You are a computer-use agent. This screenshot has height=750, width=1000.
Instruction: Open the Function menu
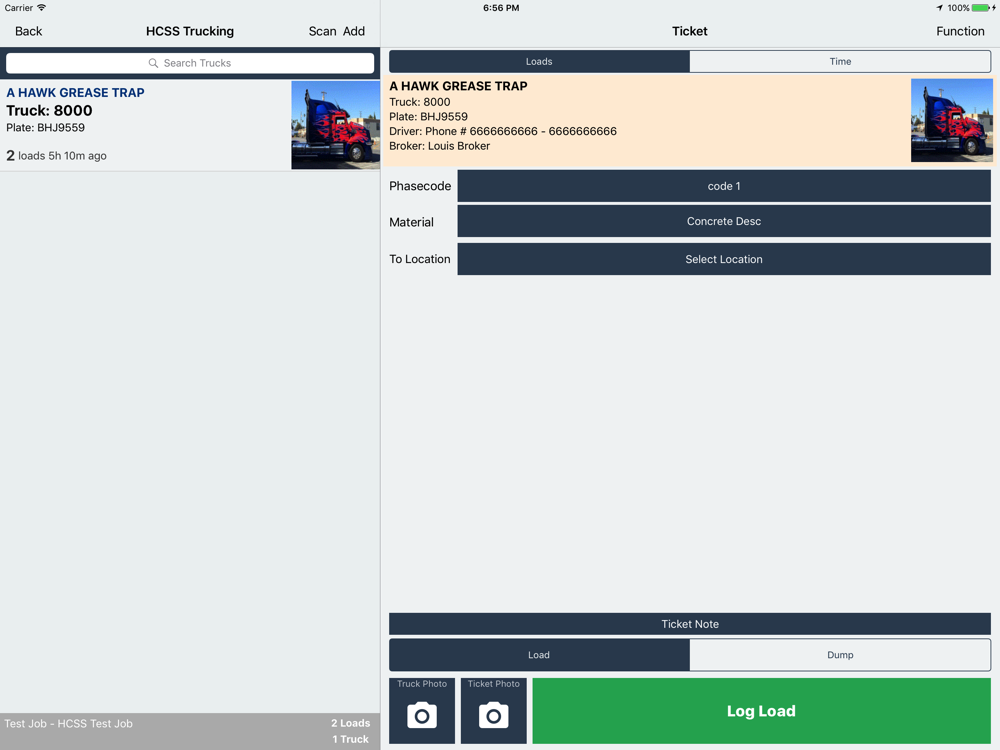[x=960, y=31]
